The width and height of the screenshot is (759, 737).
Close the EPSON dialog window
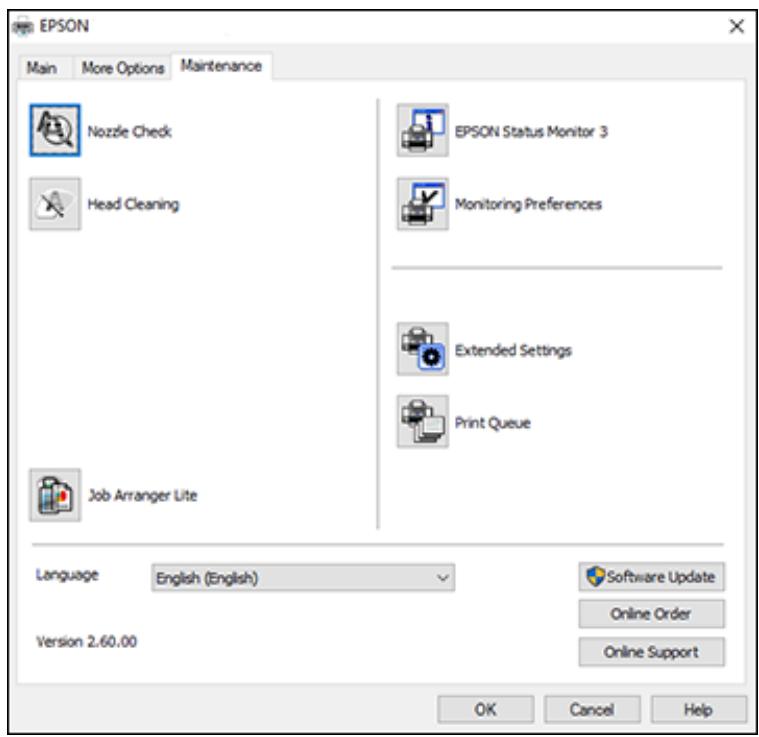click(x=737, y=26)
